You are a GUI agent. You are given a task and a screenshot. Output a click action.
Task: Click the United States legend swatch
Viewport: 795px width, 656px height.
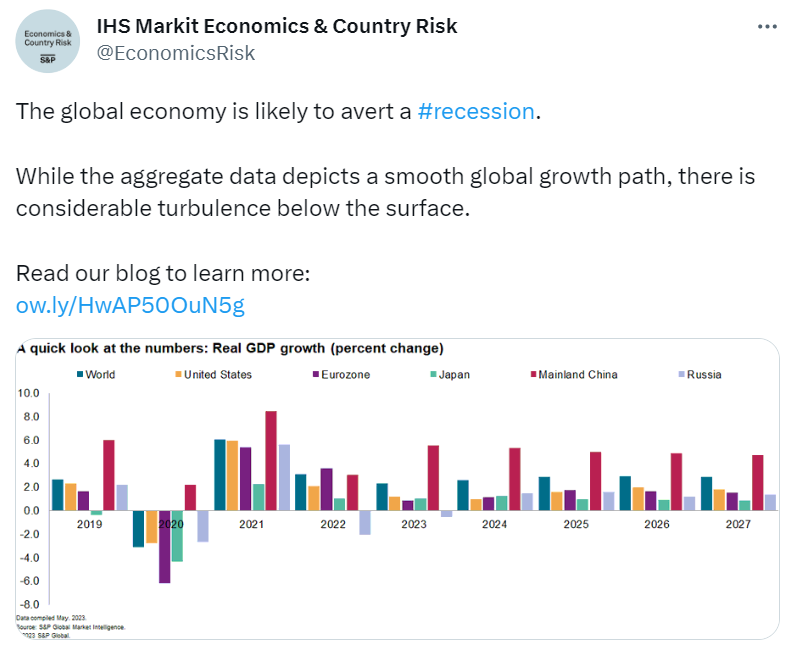tap(179, 375)
